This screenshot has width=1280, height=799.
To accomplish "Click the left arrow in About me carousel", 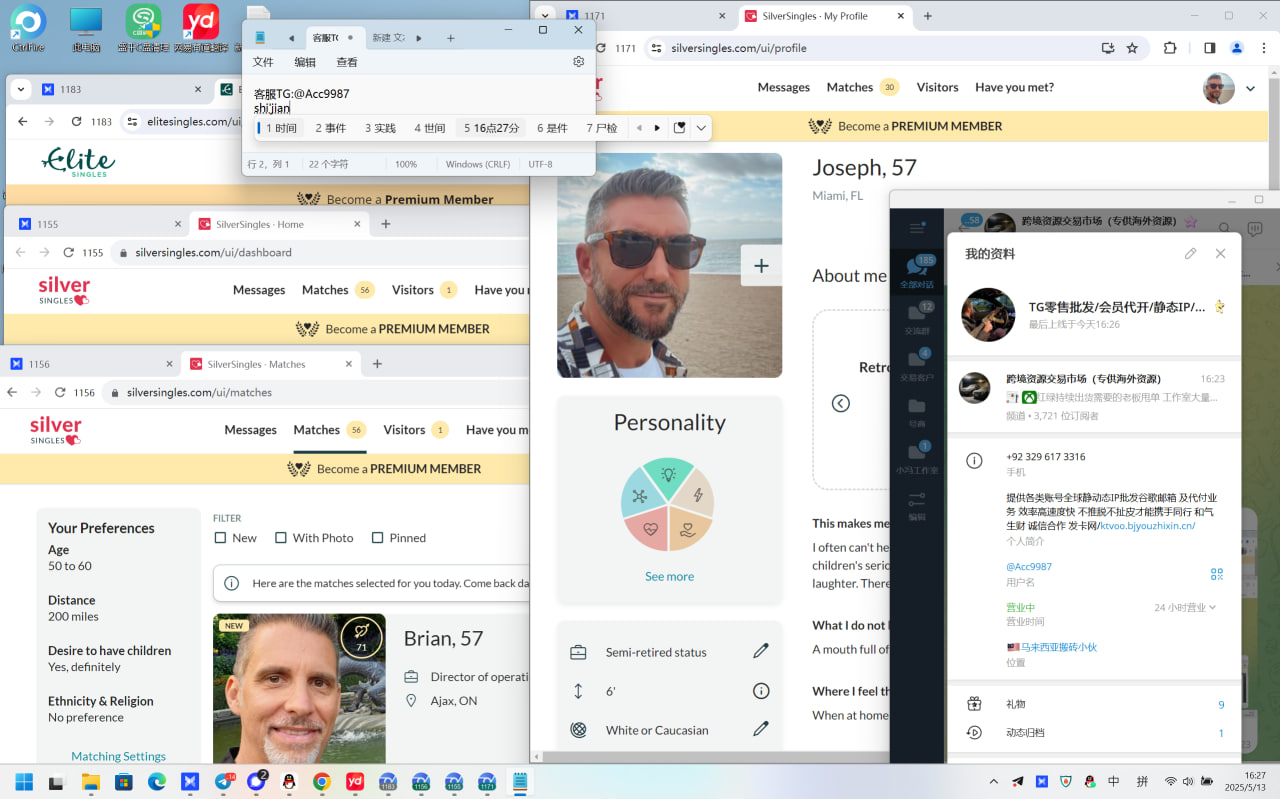I will (841, 403).
